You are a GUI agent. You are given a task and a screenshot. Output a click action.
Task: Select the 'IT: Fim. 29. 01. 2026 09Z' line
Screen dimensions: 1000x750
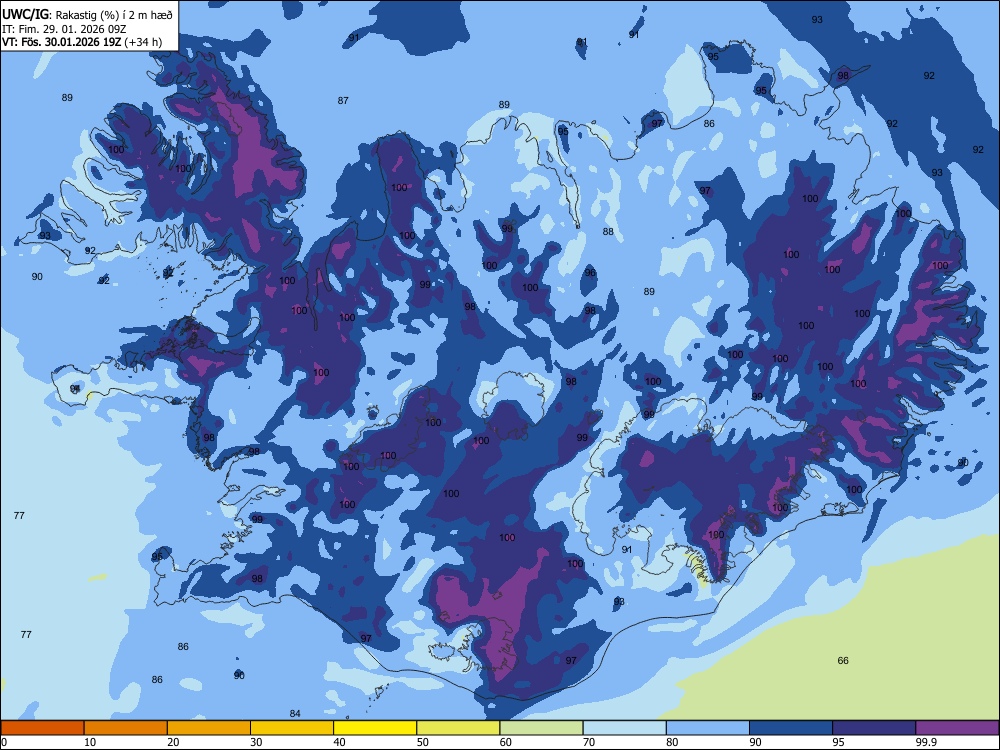tap(64, 29)
